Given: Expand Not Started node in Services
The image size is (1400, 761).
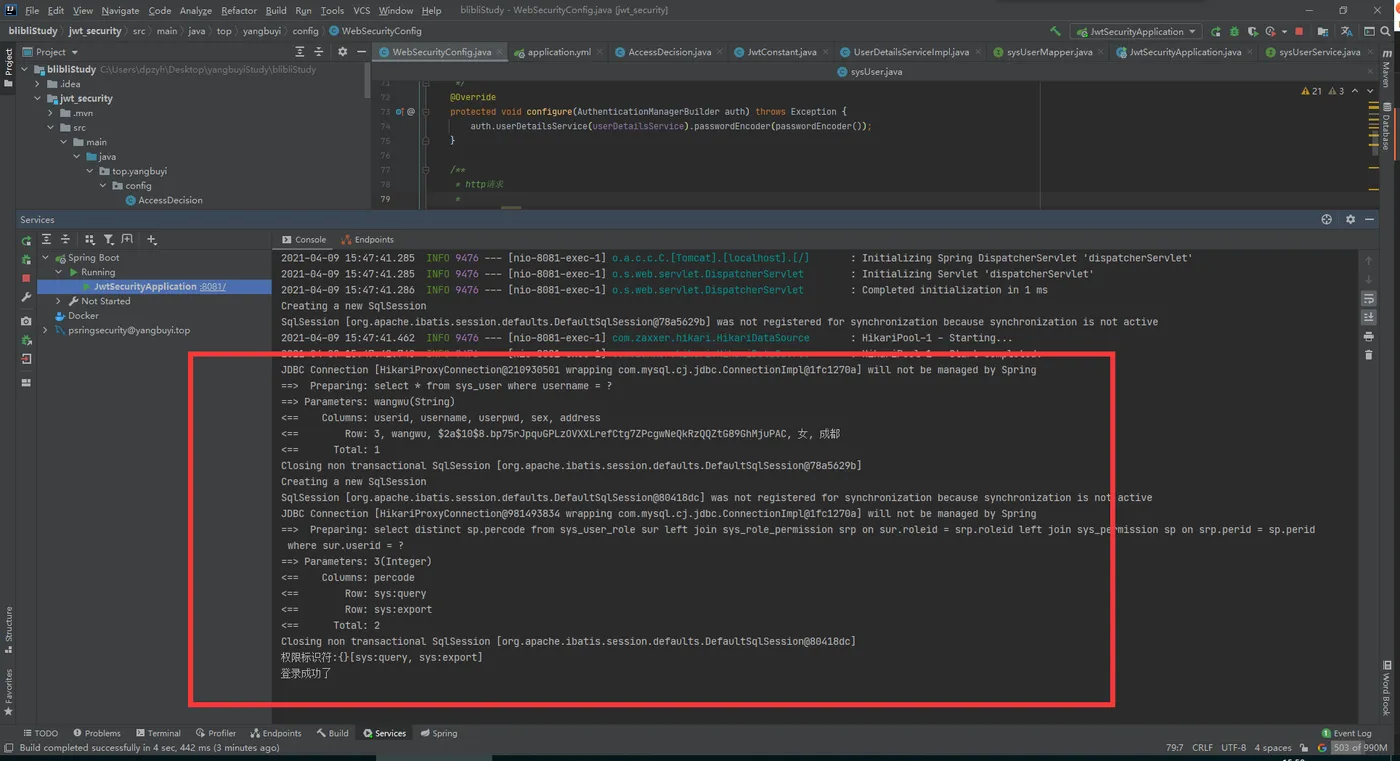Looking at the screenshot, I should pyautogui.click(x=58, y=301).
